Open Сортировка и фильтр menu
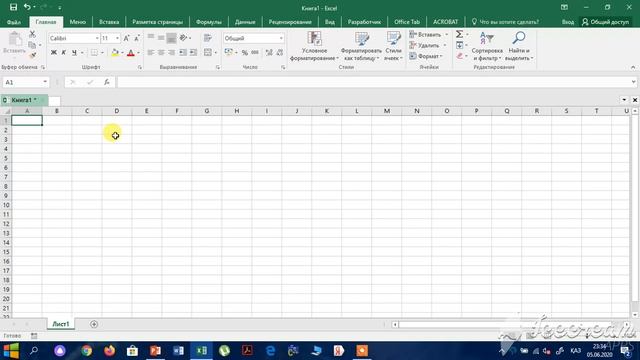The image size is (640, 360). pos(487,46)
